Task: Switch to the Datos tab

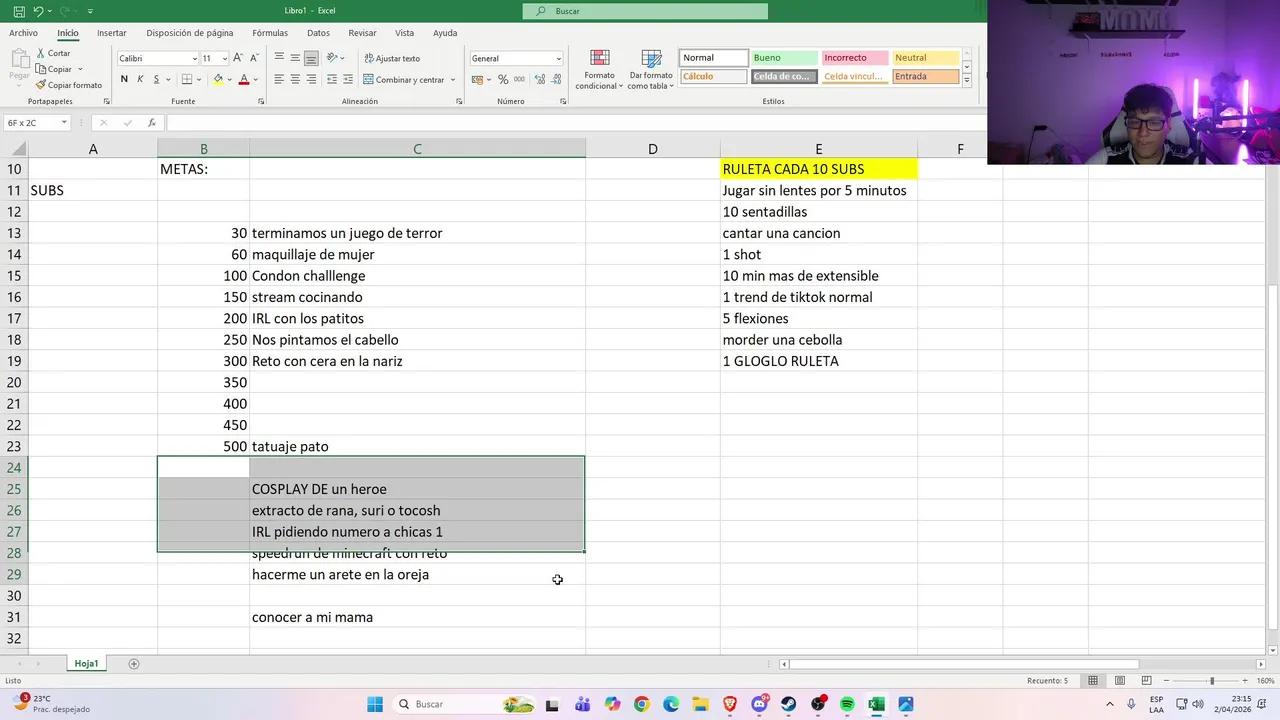Action: click(x=318, y=33)
